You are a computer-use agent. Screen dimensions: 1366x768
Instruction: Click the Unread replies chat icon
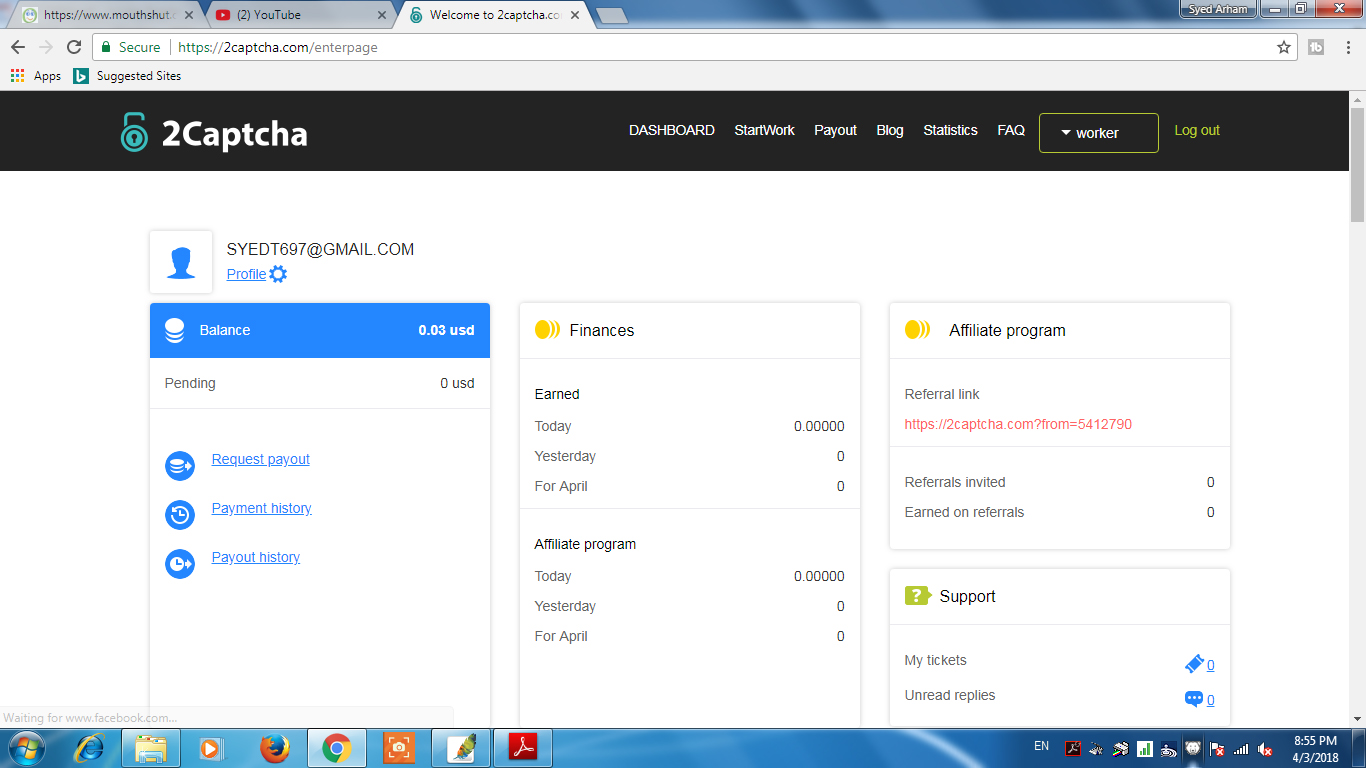pos(1194,699)
